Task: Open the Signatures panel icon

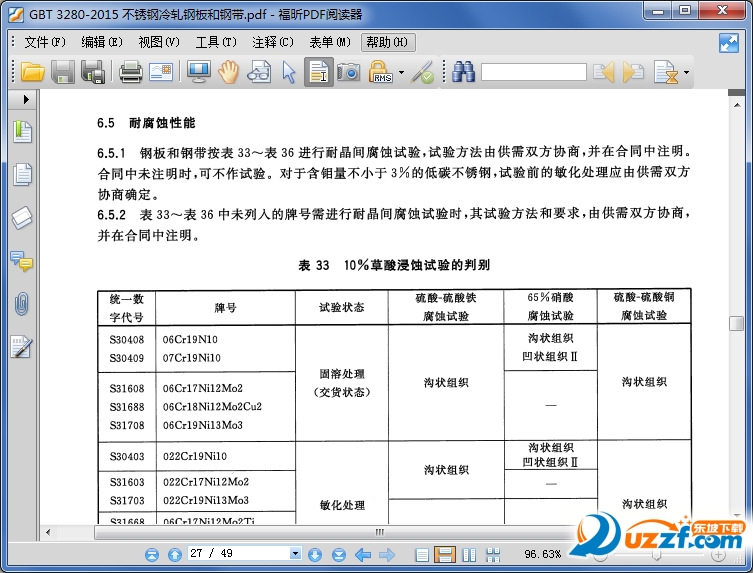Action: pyautogui.click(x=21, y=346)
